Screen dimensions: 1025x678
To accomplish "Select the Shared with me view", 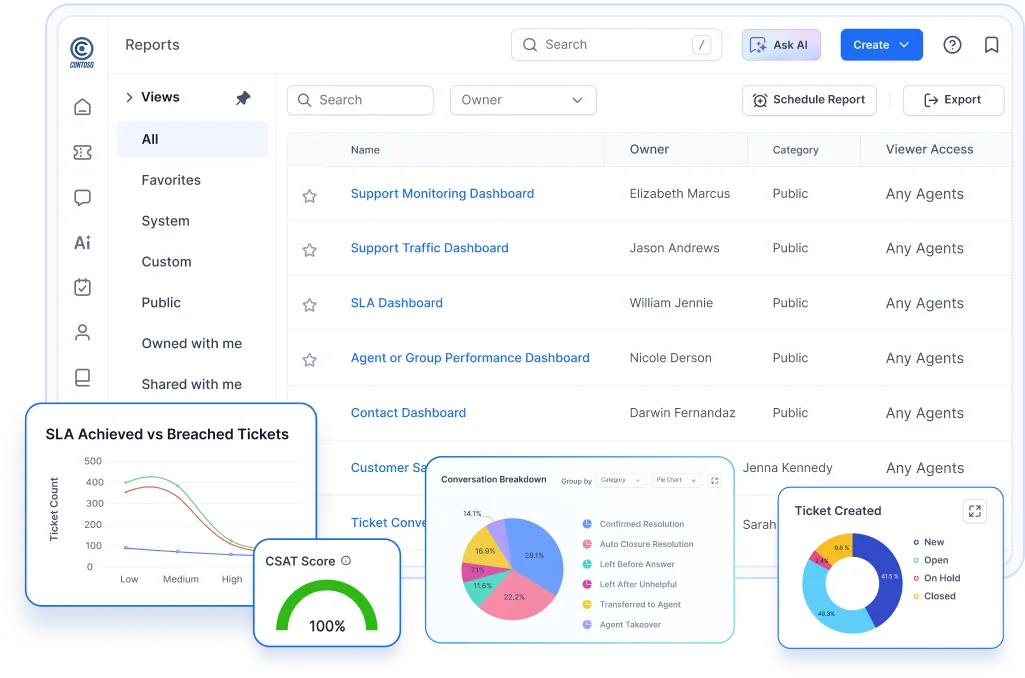I will [x=192, y=384].
